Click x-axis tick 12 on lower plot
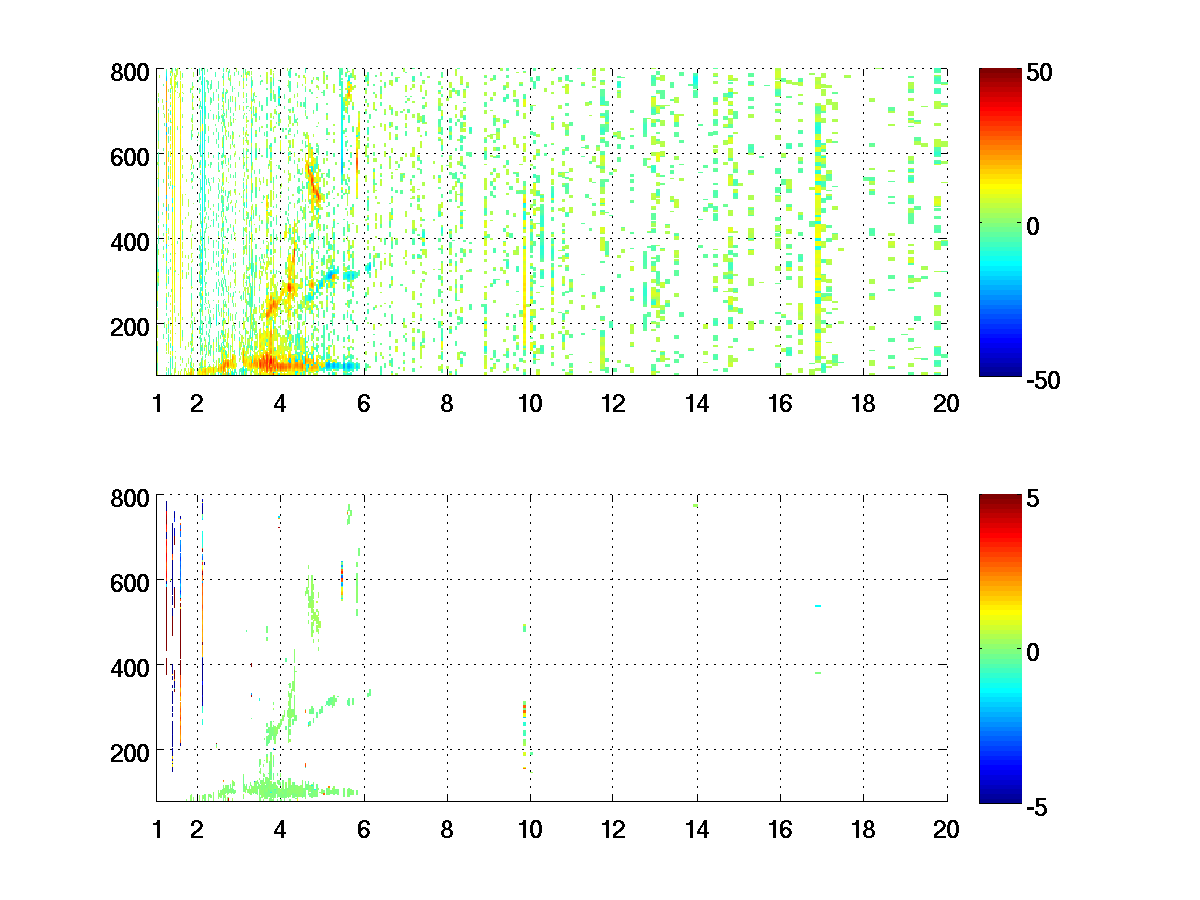The width and height of the screenshot is (1200, 900). coord(613,829)
